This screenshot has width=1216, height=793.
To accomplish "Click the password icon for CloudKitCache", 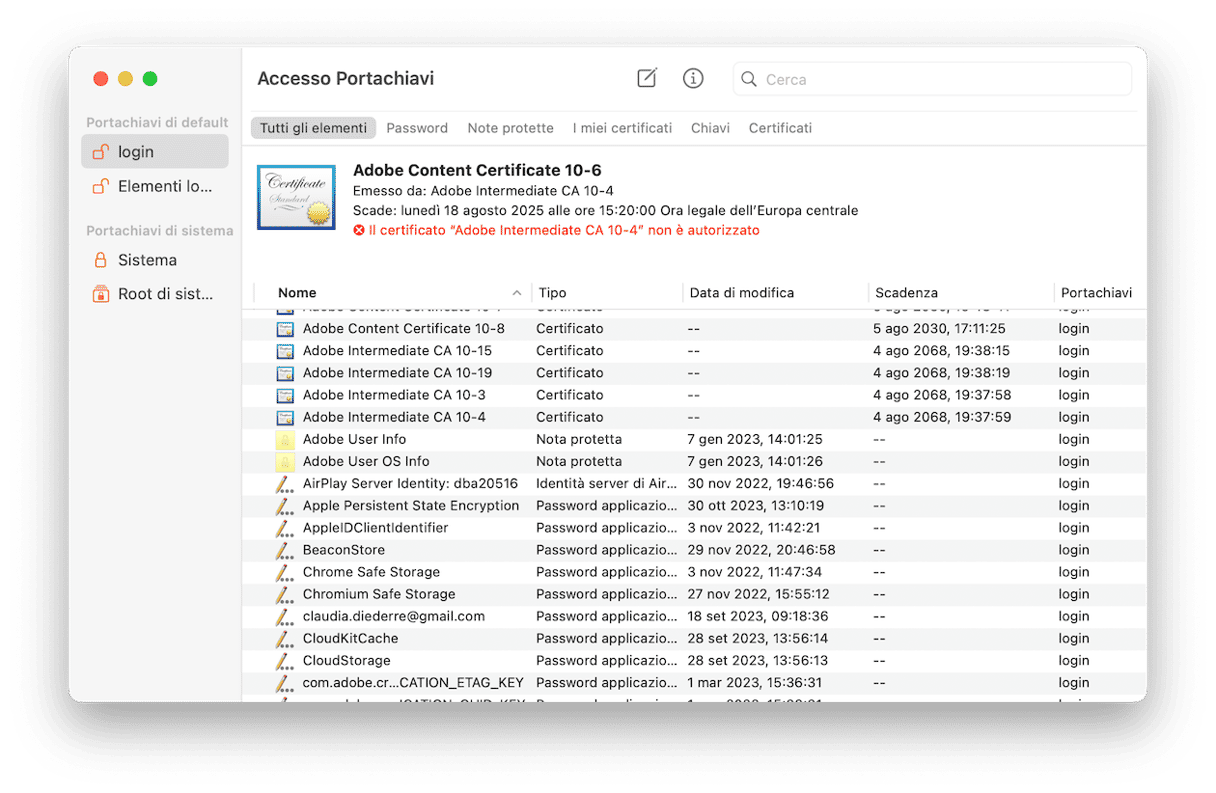I will [x=285, y=638].
